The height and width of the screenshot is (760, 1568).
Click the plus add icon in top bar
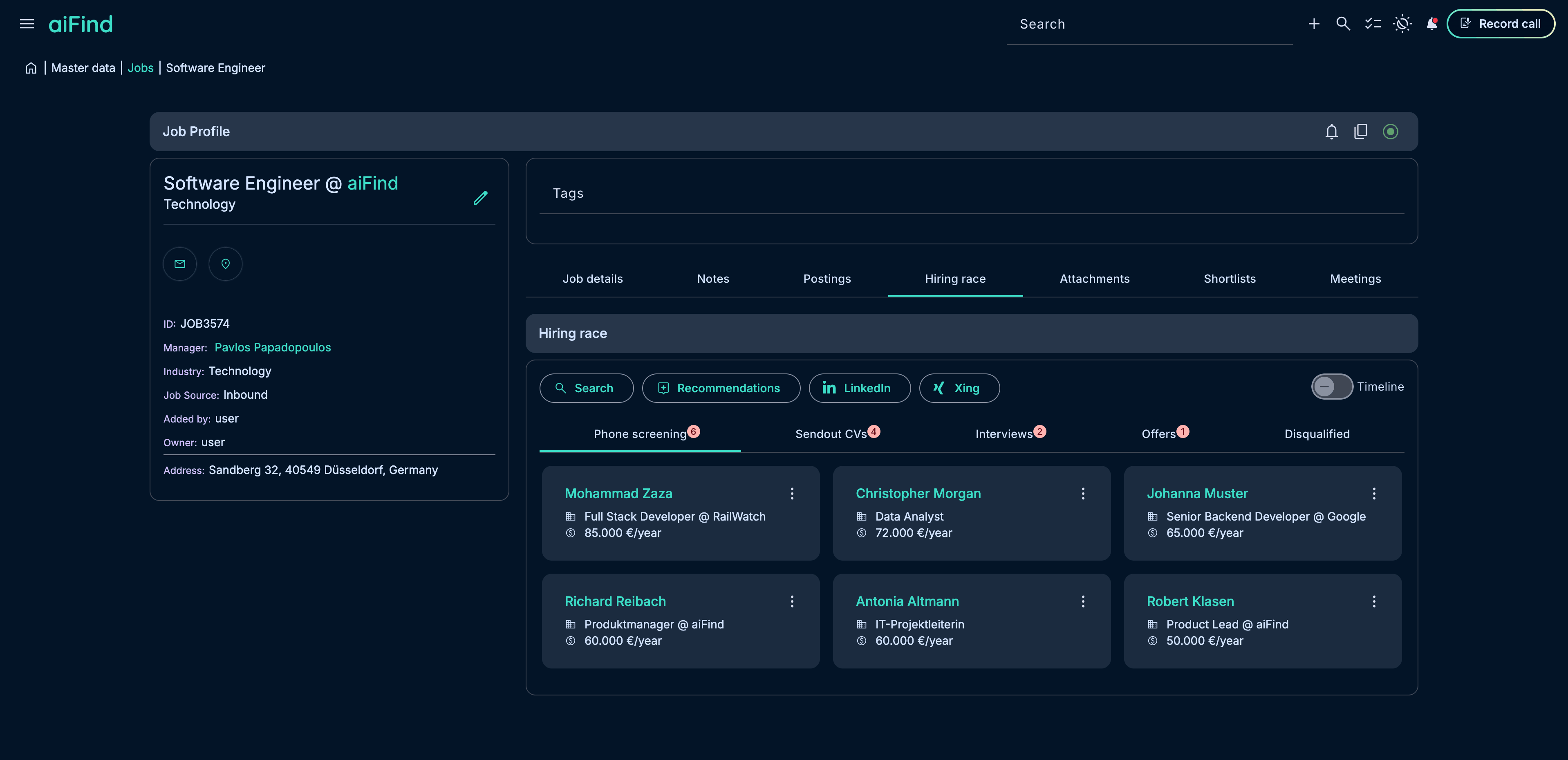[1314, 24]
